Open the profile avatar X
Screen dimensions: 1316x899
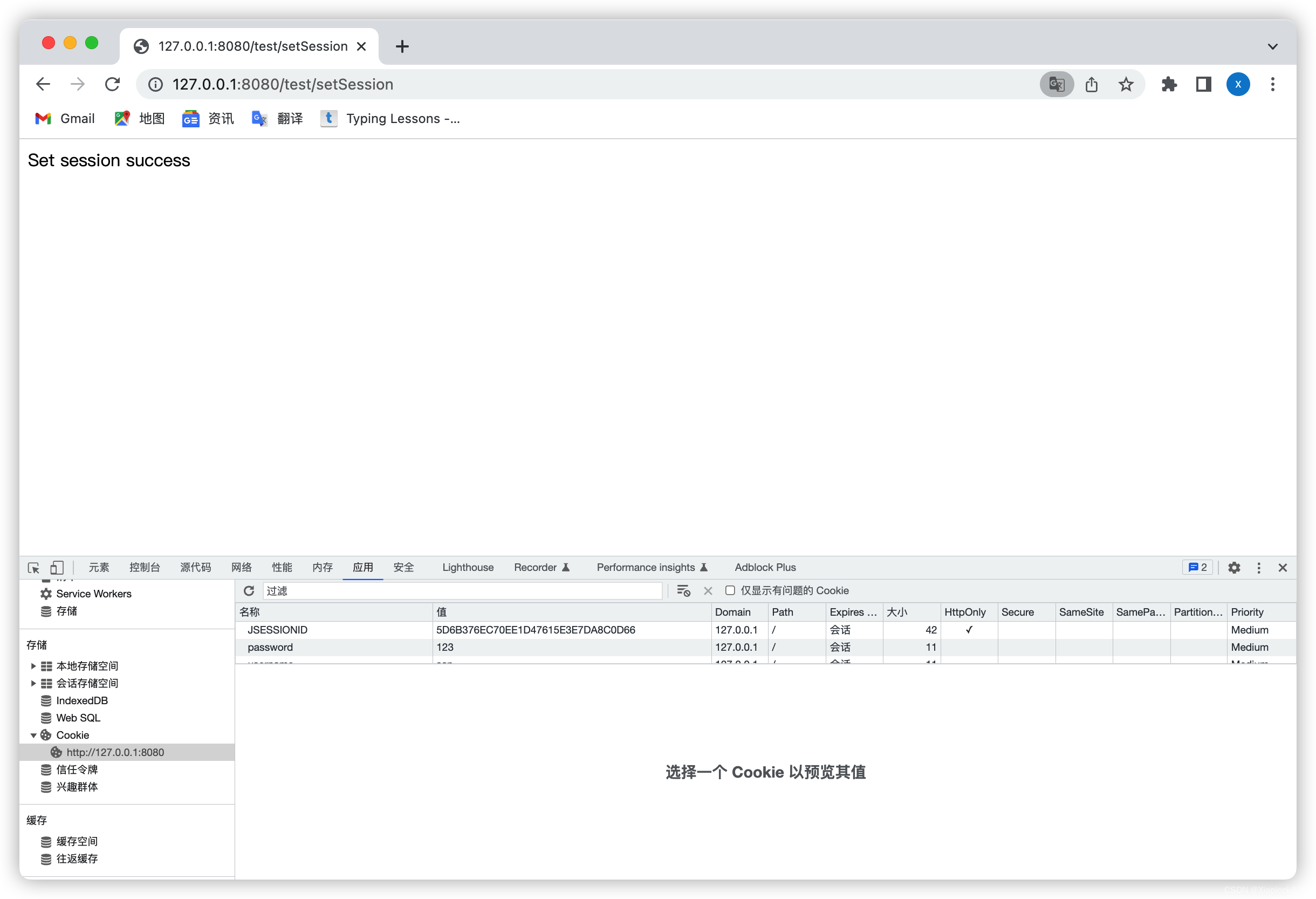[x=1238, y=84]
